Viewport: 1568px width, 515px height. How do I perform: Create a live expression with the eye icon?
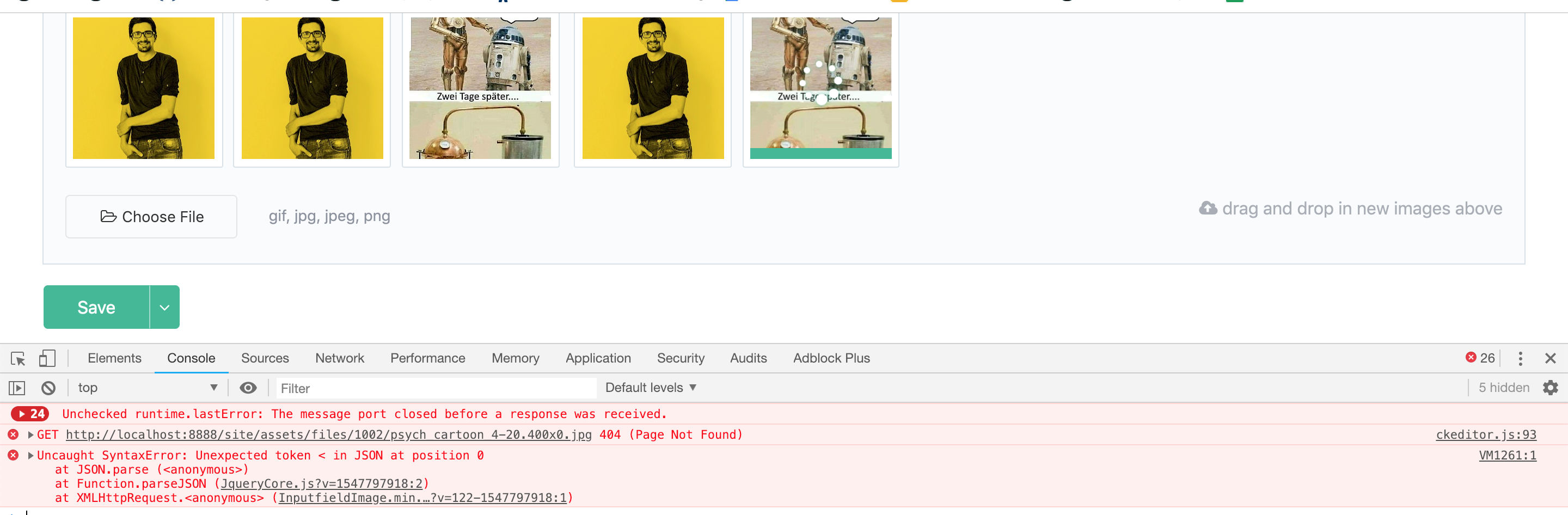248,387
